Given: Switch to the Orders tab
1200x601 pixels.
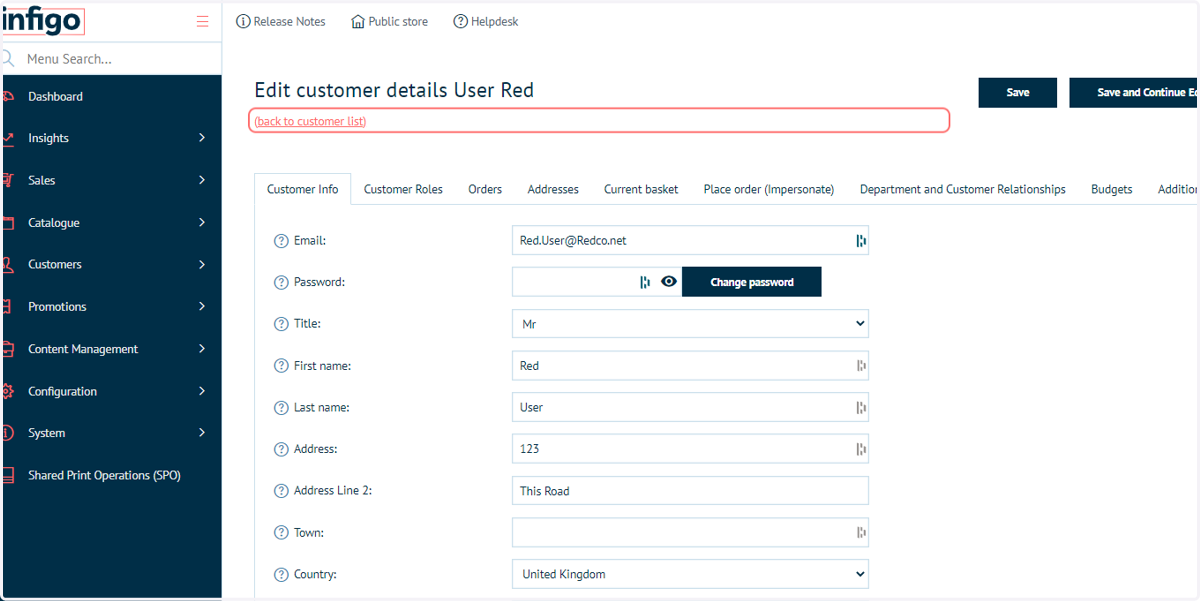Looking at the screenshot, I should [x=485, y=189].
